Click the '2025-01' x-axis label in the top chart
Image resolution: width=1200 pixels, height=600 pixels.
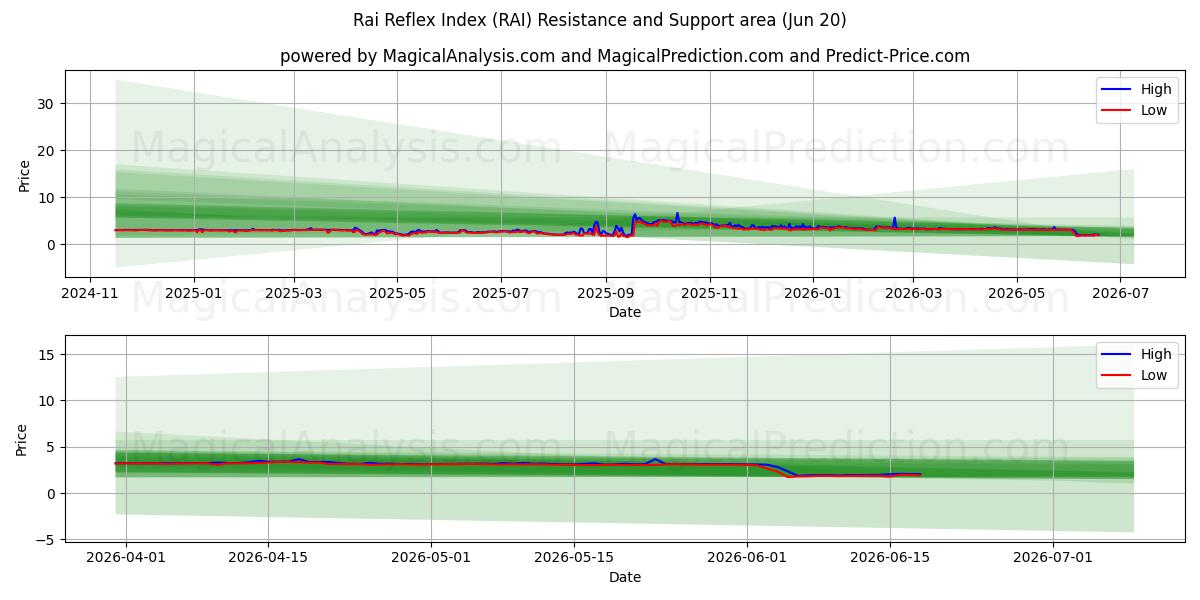pyautogui.click(x=194, y=295)
